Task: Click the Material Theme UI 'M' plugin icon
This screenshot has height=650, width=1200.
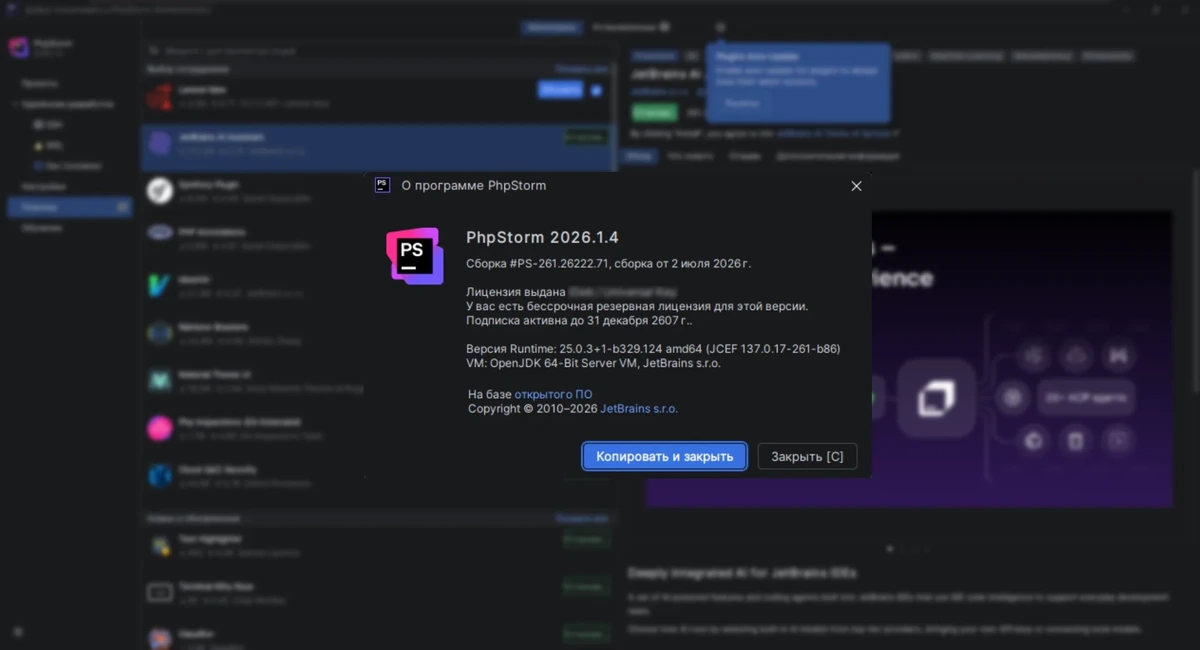Action: click(160, 380)
